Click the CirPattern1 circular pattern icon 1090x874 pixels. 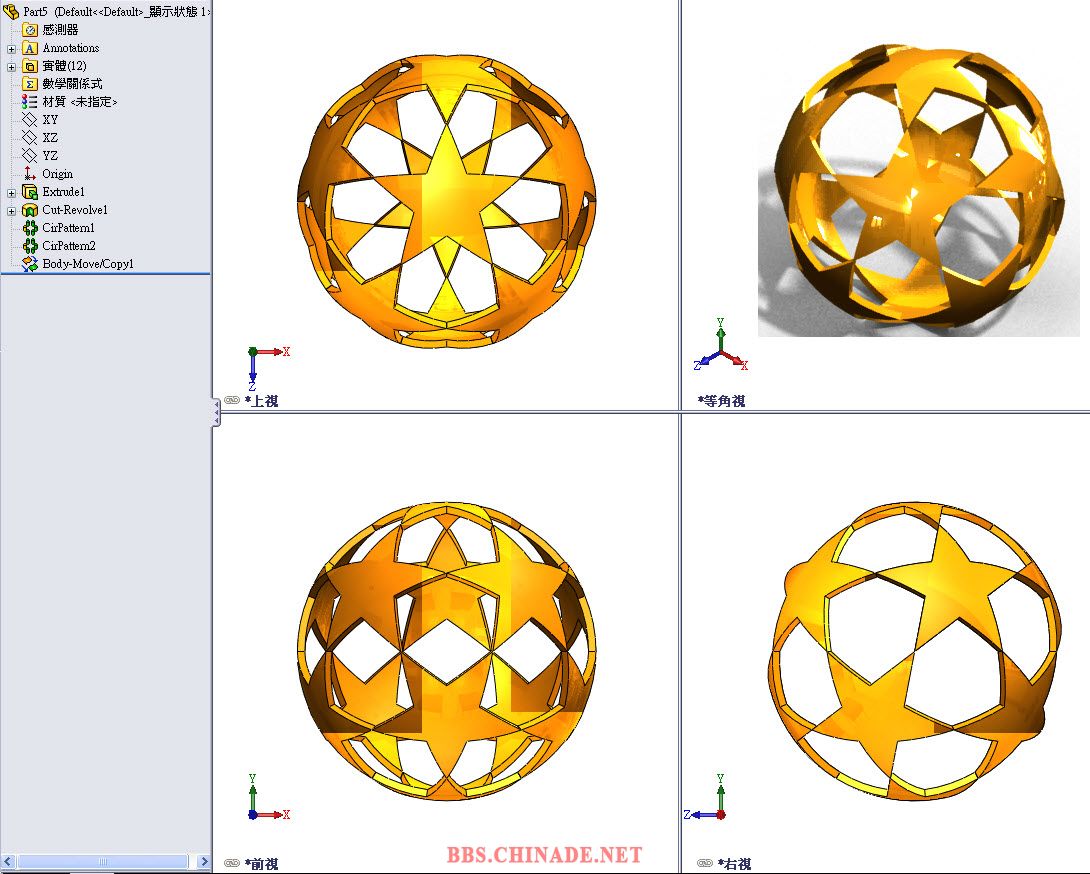pyautogui.click(x=30, y=228)
